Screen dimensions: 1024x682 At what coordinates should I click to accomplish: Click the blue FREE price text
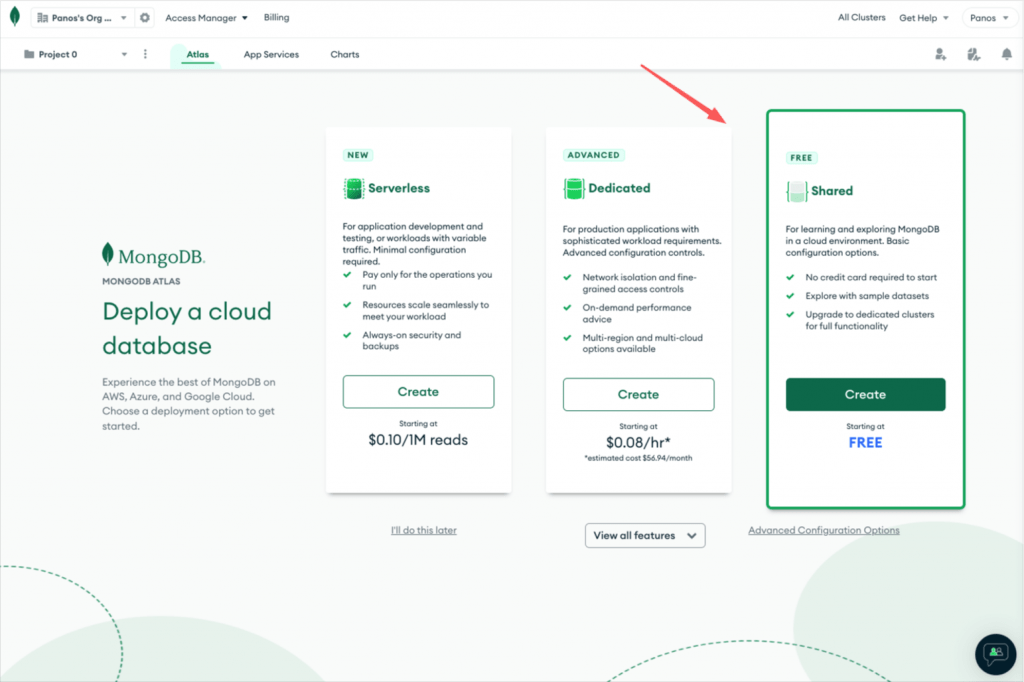pyautogui.click(x=865, y=442)
